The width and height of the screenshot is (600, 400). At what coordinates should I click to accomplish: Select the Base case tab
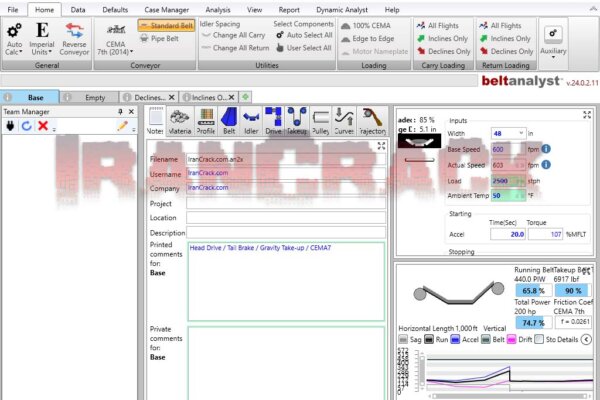click(30, 97)
